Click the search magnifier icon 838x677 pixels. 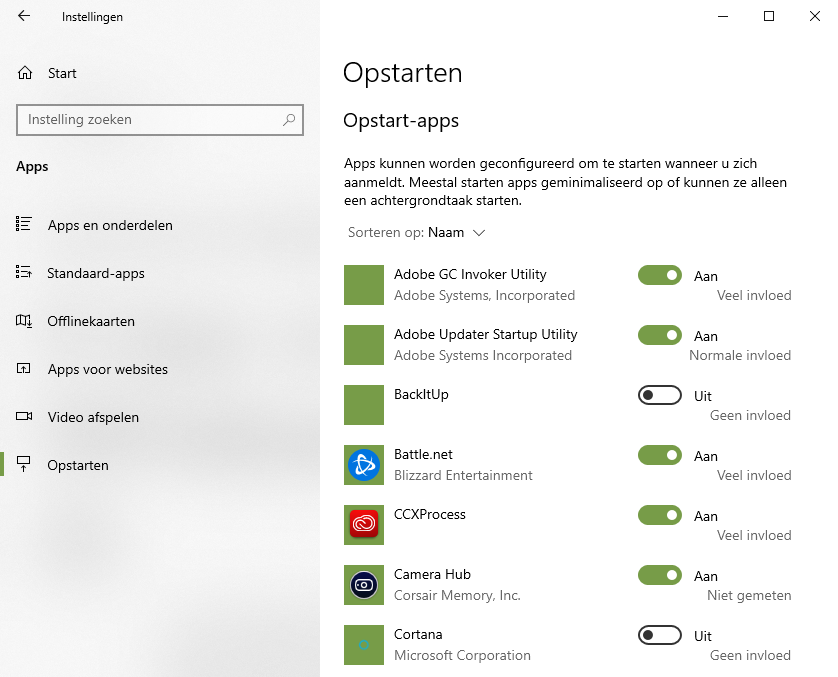289,120
